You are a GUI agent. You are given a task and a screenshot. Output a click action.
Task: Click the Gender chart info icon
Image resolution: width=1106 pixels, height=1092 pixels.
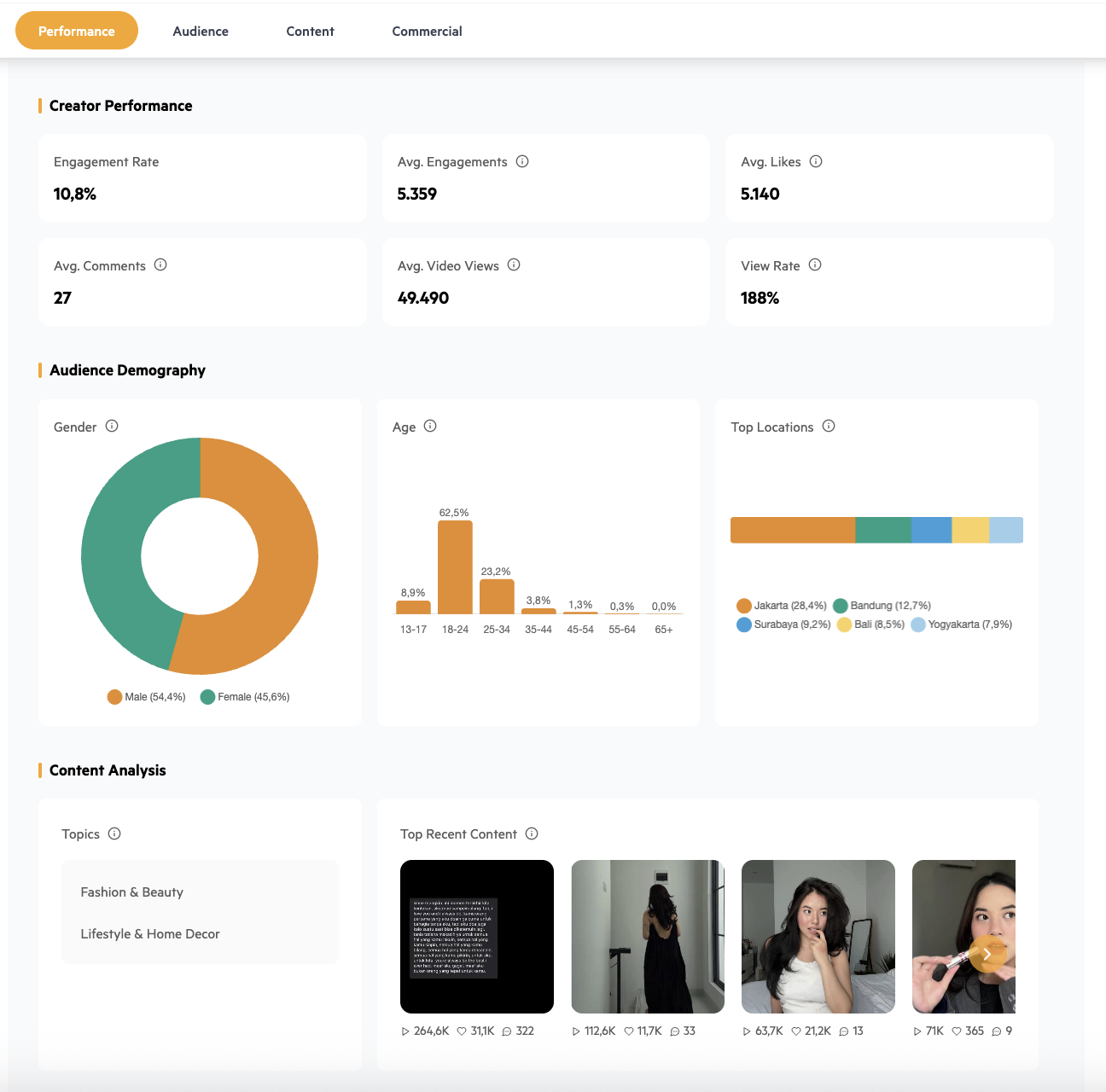112,427
